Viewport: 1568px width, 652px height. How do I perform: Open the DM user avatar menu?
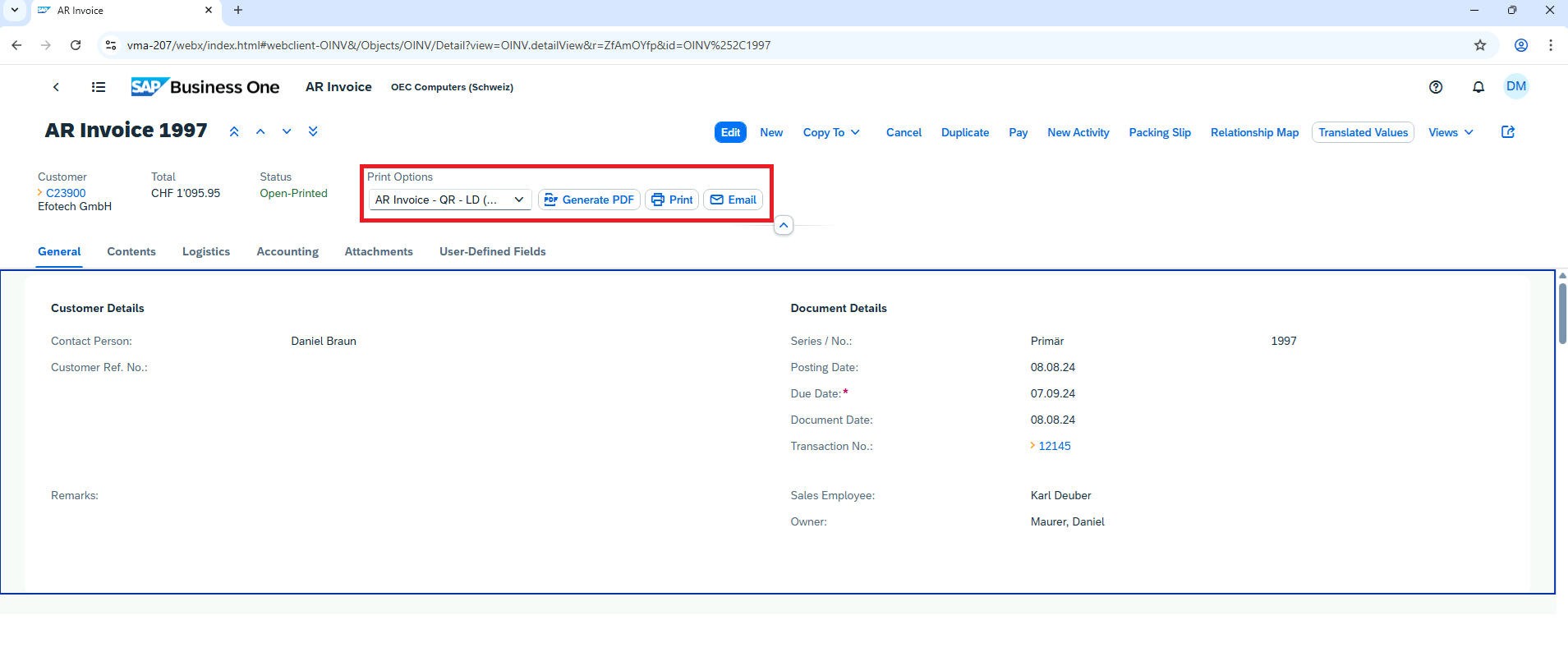point(1515,86)
